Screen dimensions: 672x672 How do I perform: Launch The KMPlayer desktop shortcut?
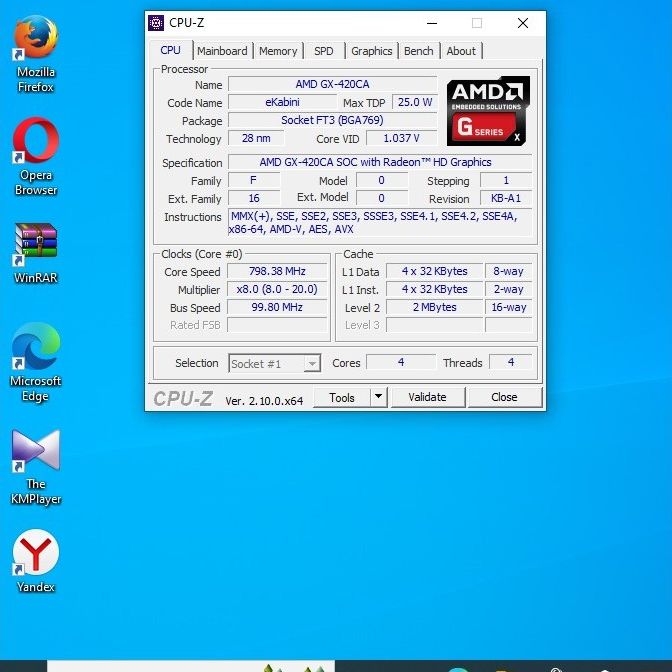point(36,451)
